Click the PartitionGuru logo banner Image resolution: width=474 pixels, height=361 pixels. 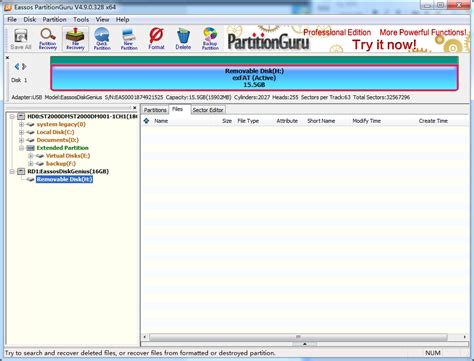(268, 41)
